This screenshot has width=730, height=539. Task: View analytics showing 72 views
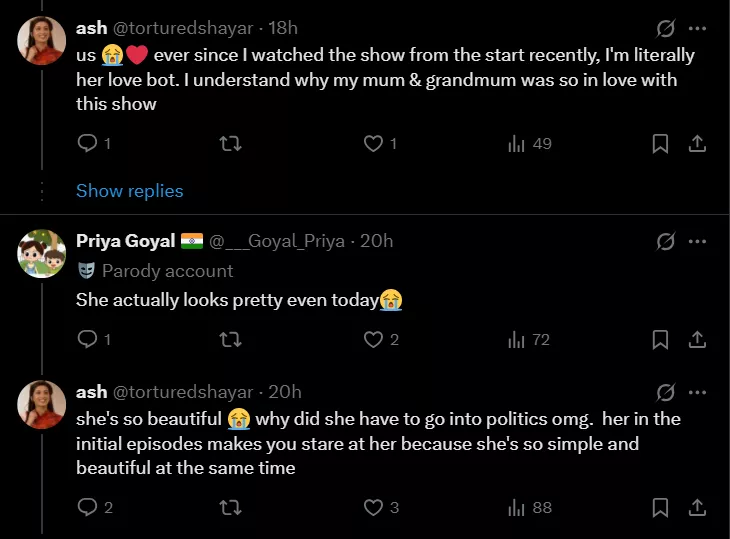click(x=530, y=340)
